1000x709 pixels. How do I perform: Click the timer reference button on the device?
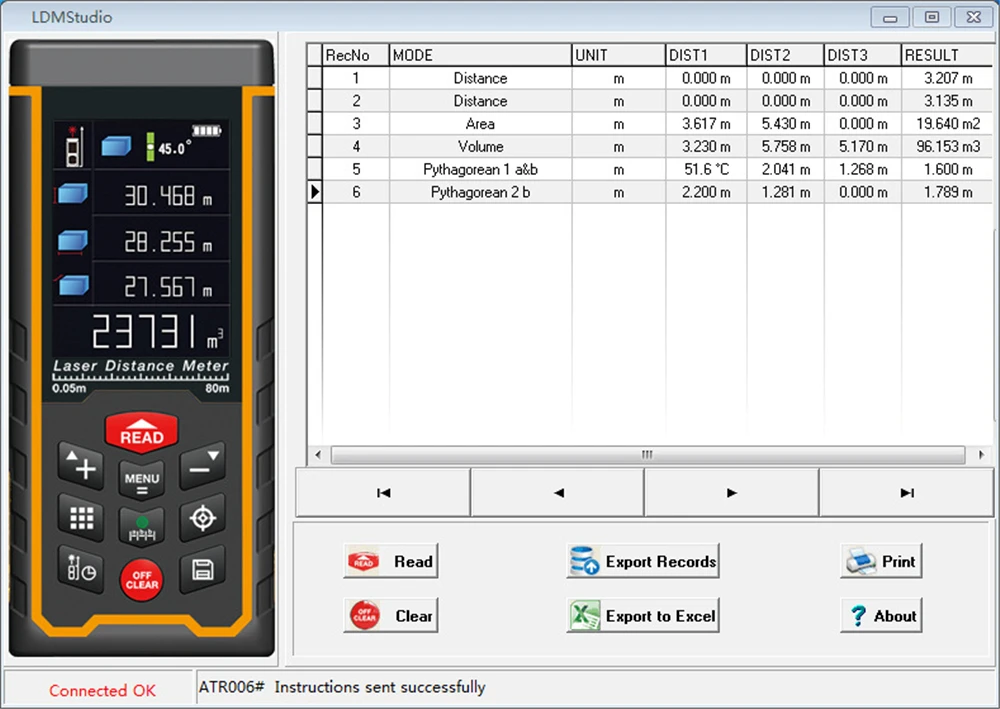click(81, 569)
